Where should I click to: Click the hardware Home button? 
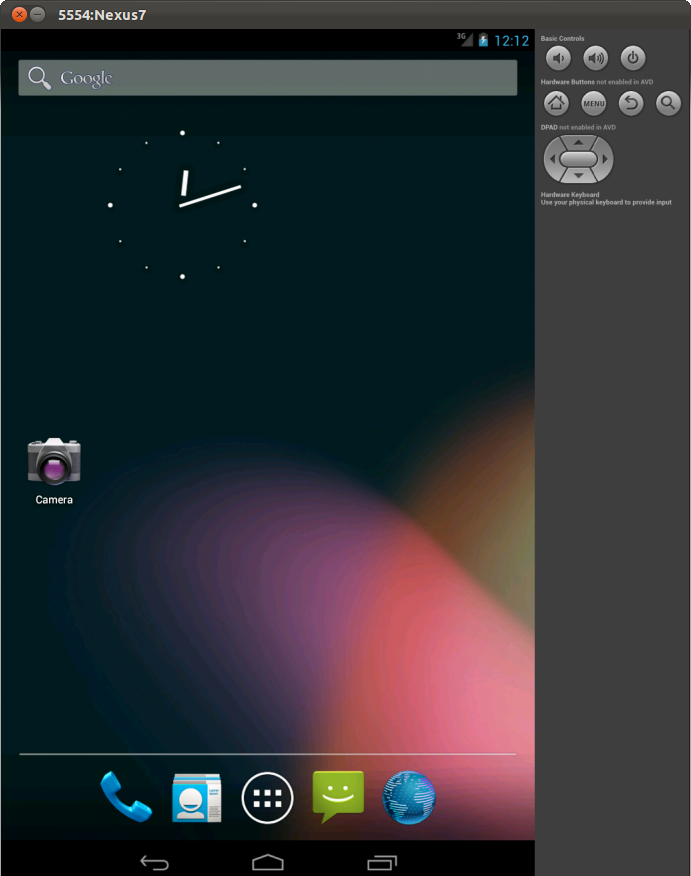click(556, 103)
